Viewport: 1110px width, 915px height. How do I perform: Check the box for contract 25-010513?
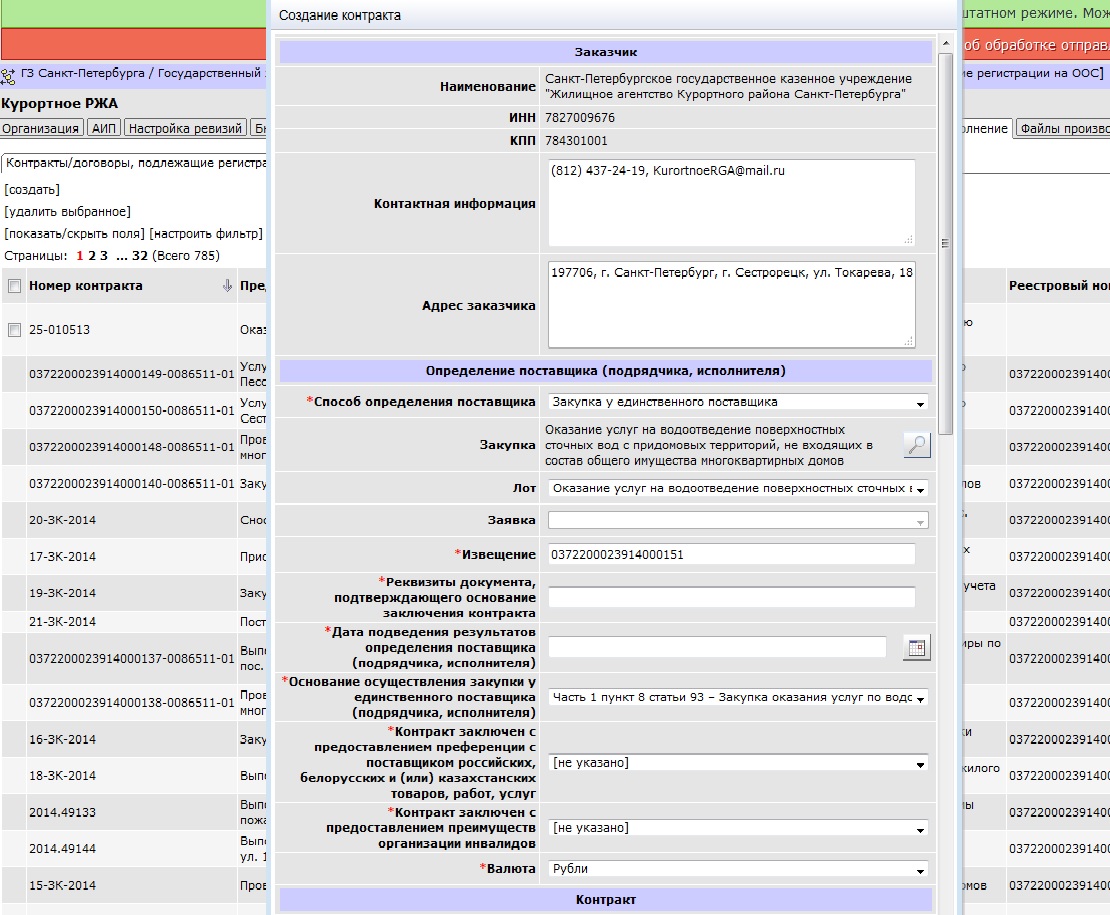click(x=14, y=330)
